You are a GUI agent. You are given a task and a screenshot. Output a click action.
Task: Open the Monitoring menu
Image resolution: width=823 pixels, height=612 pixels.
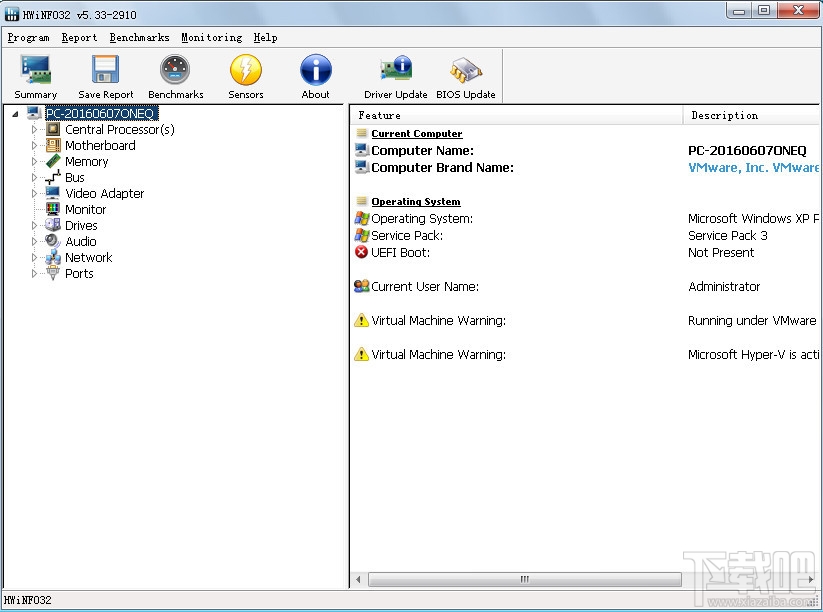click(x=212, y=38)
